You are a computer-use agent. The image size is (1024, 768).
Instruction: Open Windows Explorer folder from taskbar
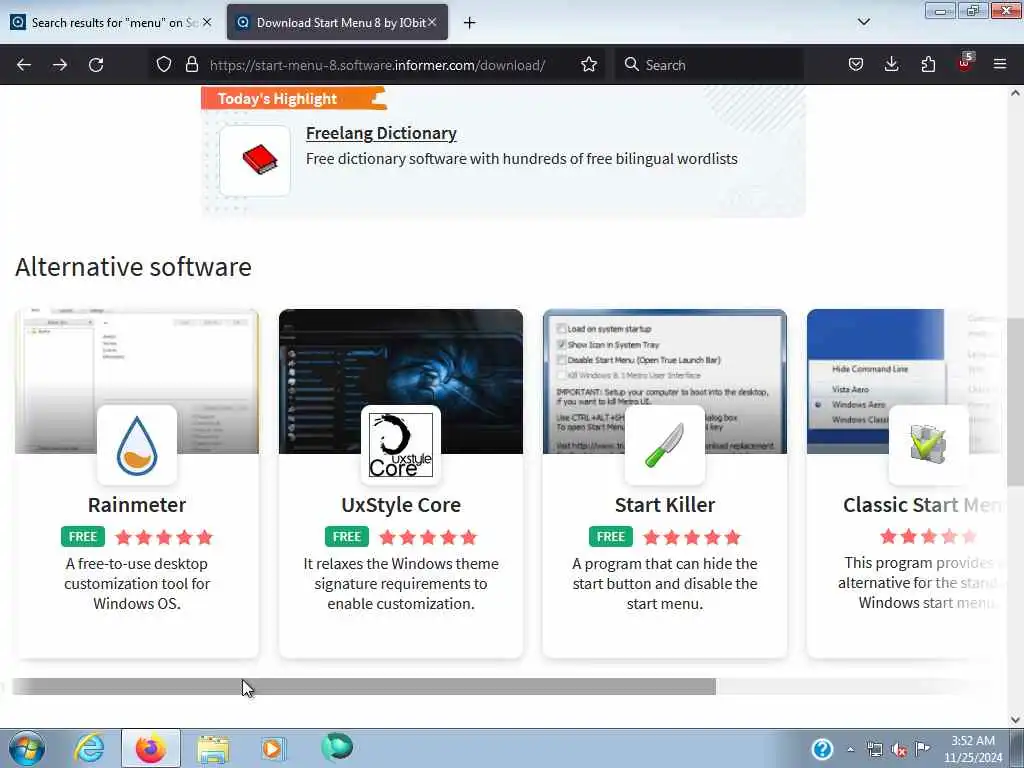click(213, 748)
